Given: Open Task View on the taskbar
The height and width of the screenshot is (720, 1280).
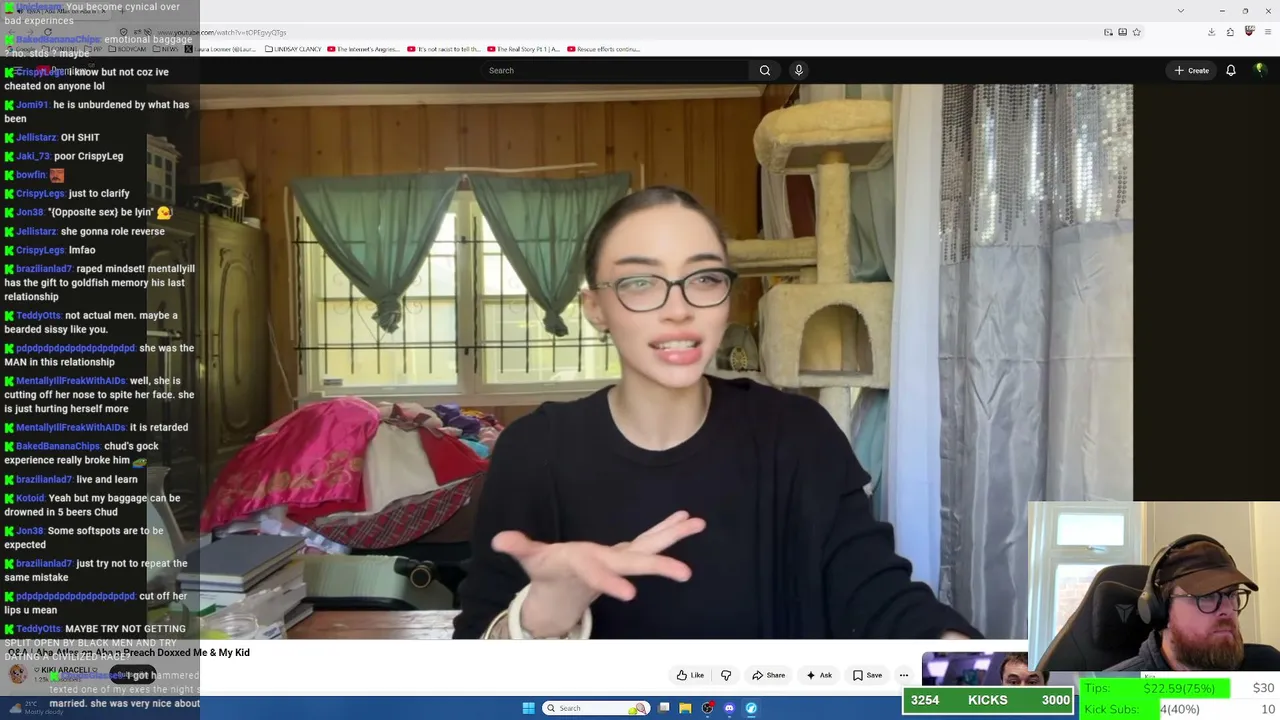Looking at the screenshot, I should click(x=663, y=708).
